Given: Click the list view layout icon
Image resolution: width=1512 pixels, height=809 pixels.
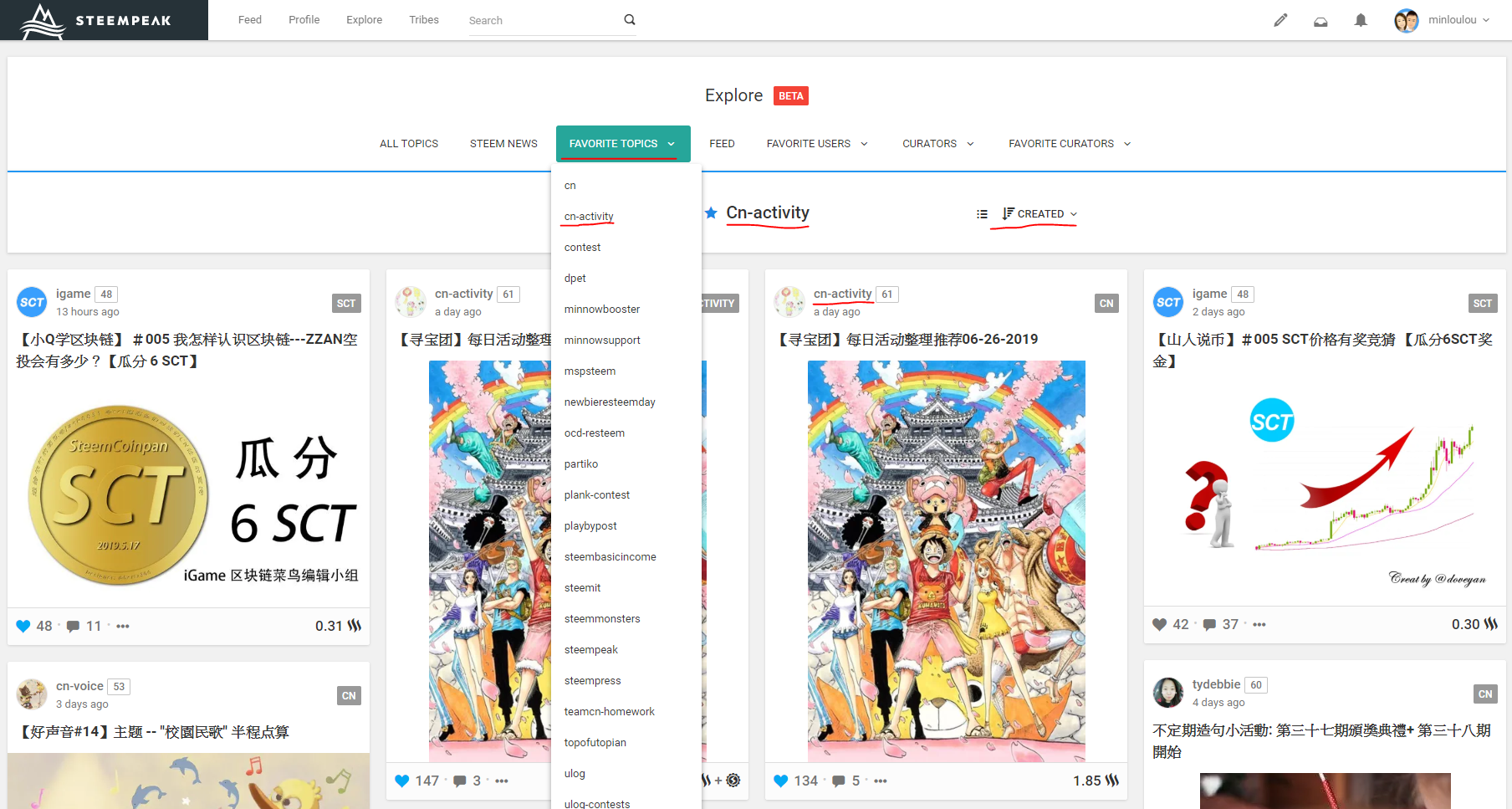Looking at the screenshot, I should (x=982, y=214).
